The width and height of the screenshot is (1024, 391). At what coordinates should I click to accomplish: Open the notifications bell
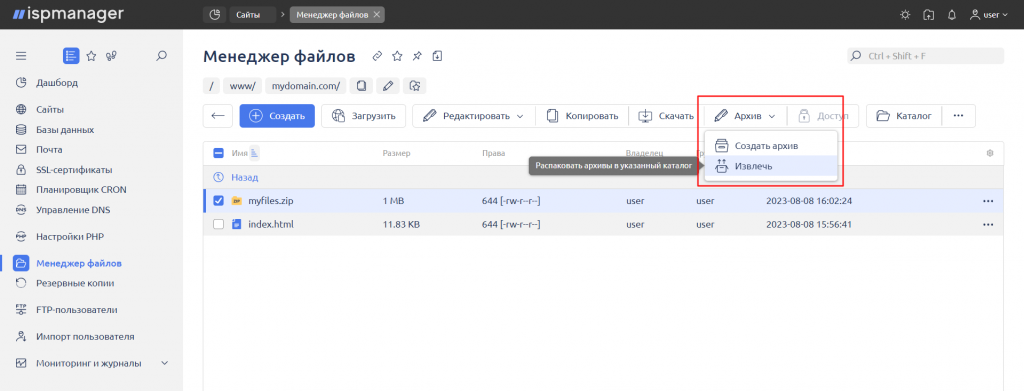[x=952, y=14]
